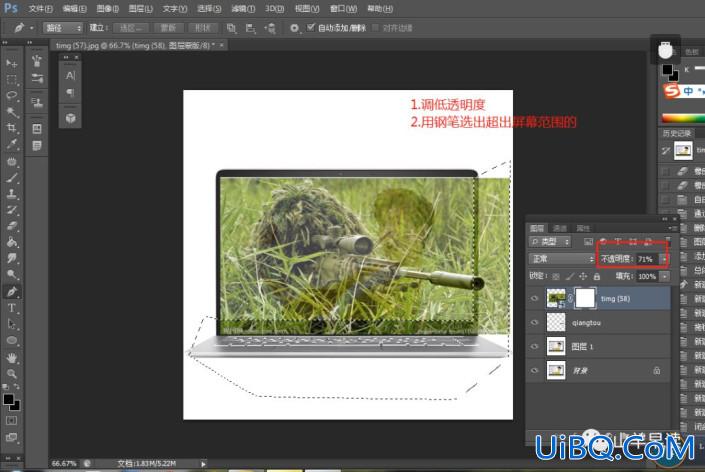Select the timg (57).jpg document tab
This screenshot has height=472, width=705.
pos(138,45)
